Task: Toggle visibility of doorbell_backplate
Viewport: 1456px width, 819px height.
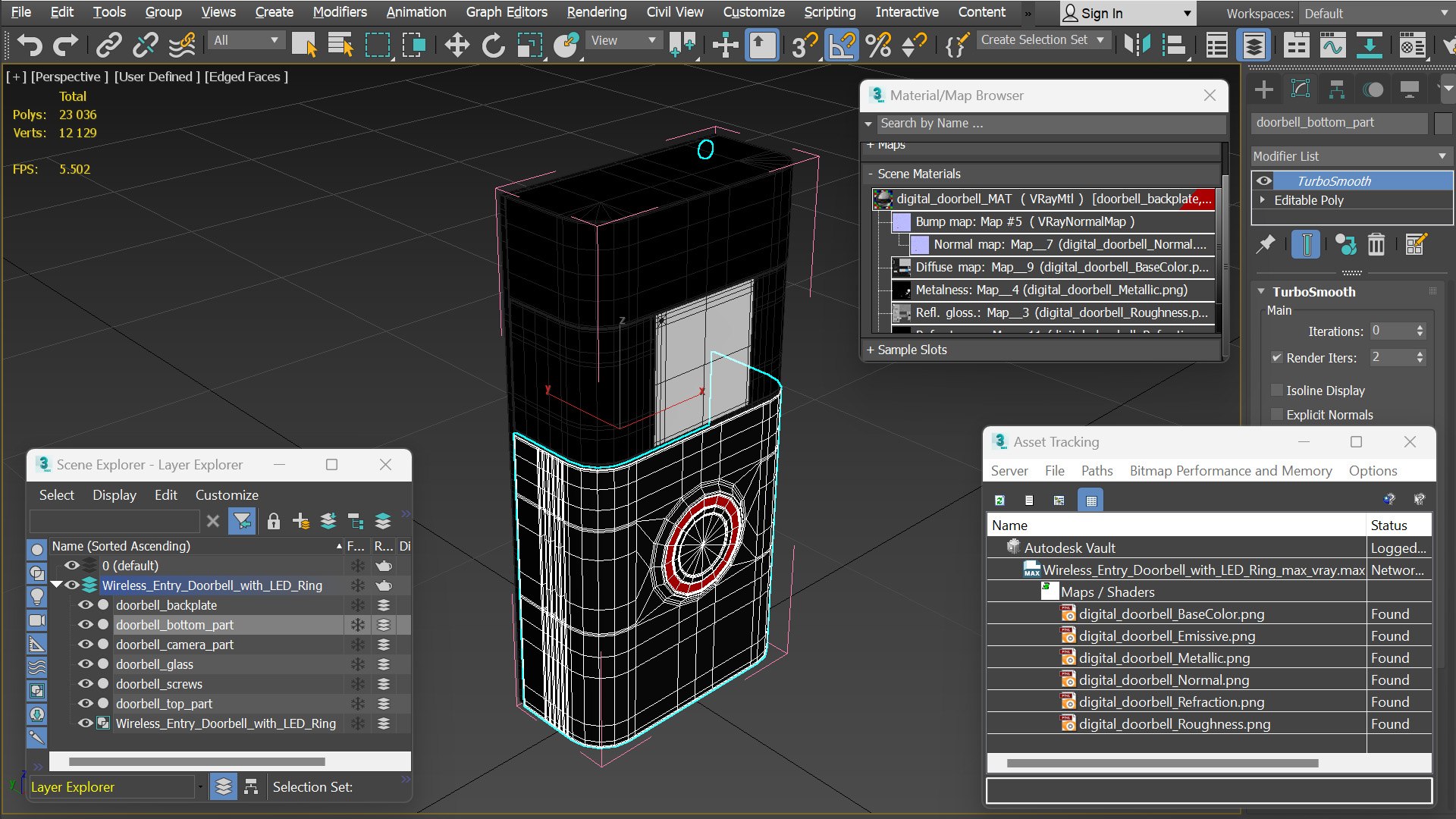Action: 85,605
